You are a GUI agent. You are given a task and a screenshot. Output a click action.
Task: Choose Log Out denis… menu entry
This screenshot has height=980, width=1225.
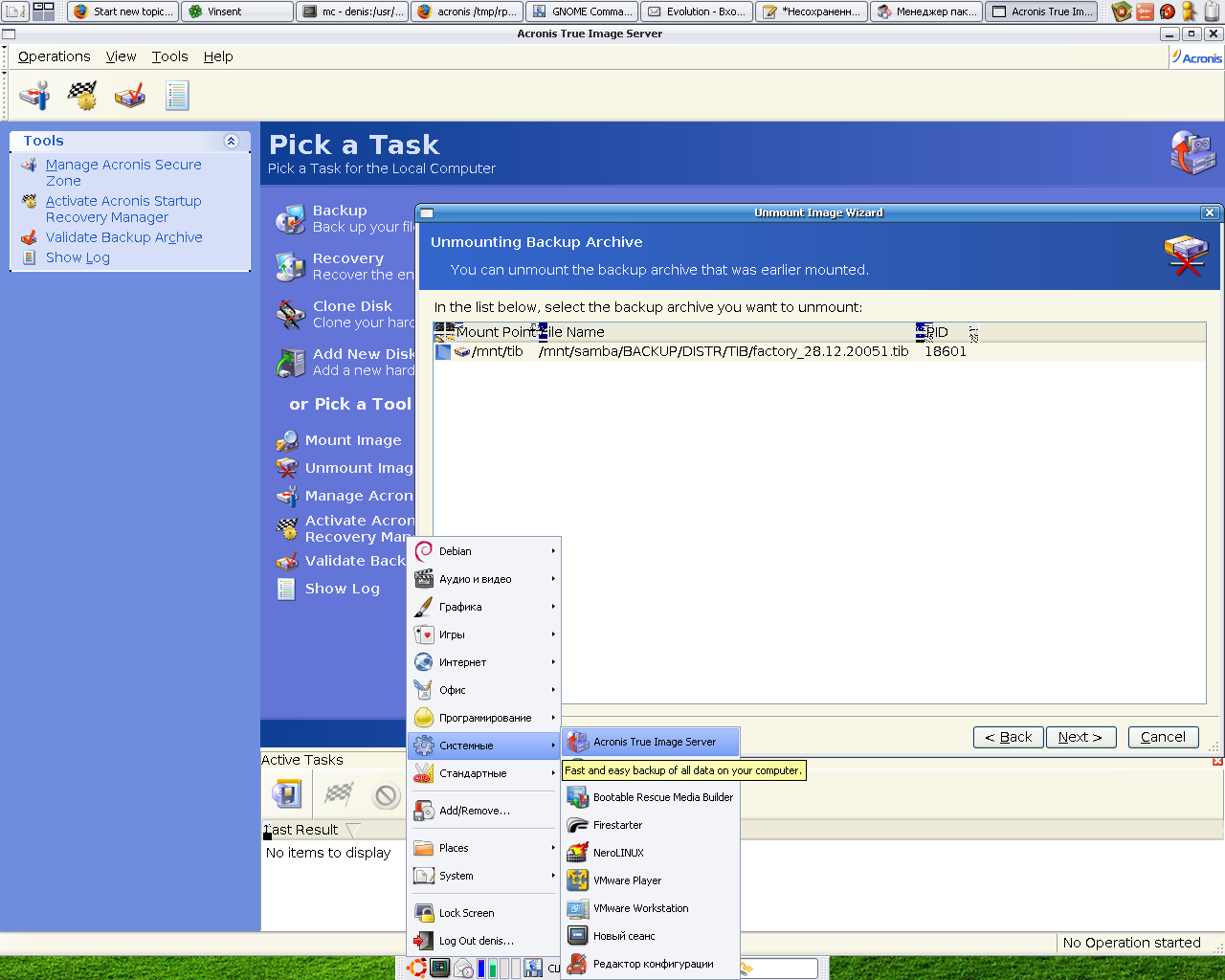tap(484, 941)
